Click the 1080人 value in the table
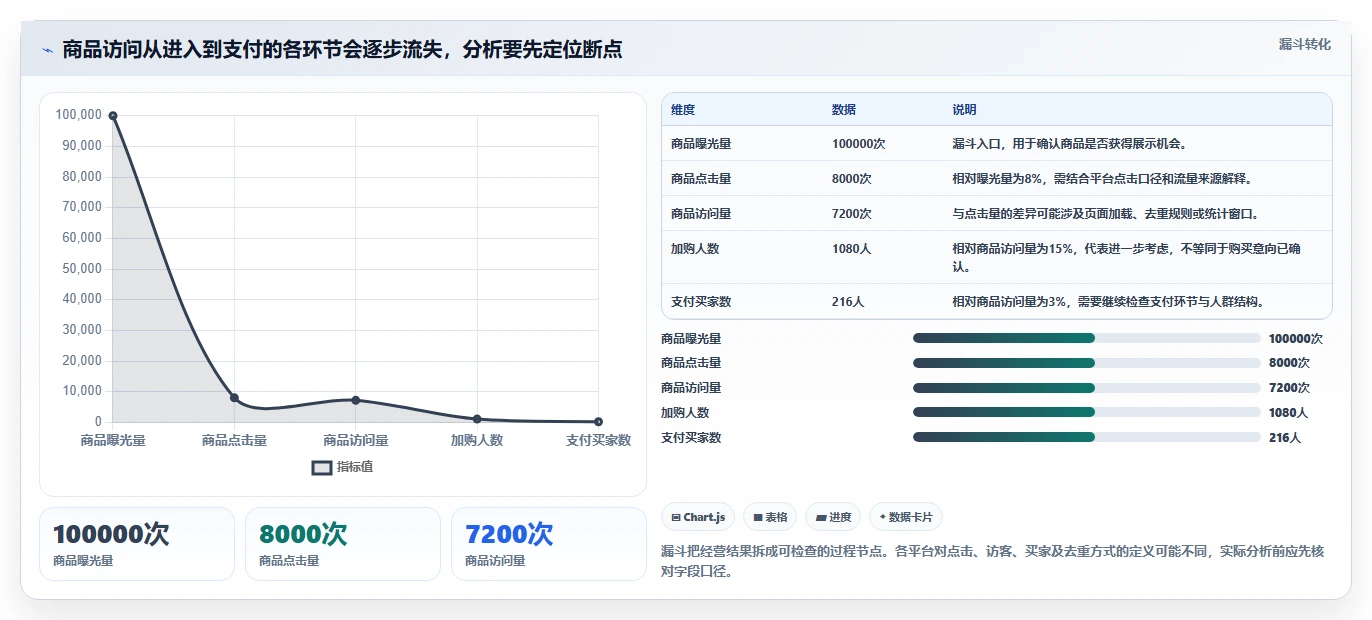The height and width of the screenshot is (620, 1372). [x=852, y=249]
